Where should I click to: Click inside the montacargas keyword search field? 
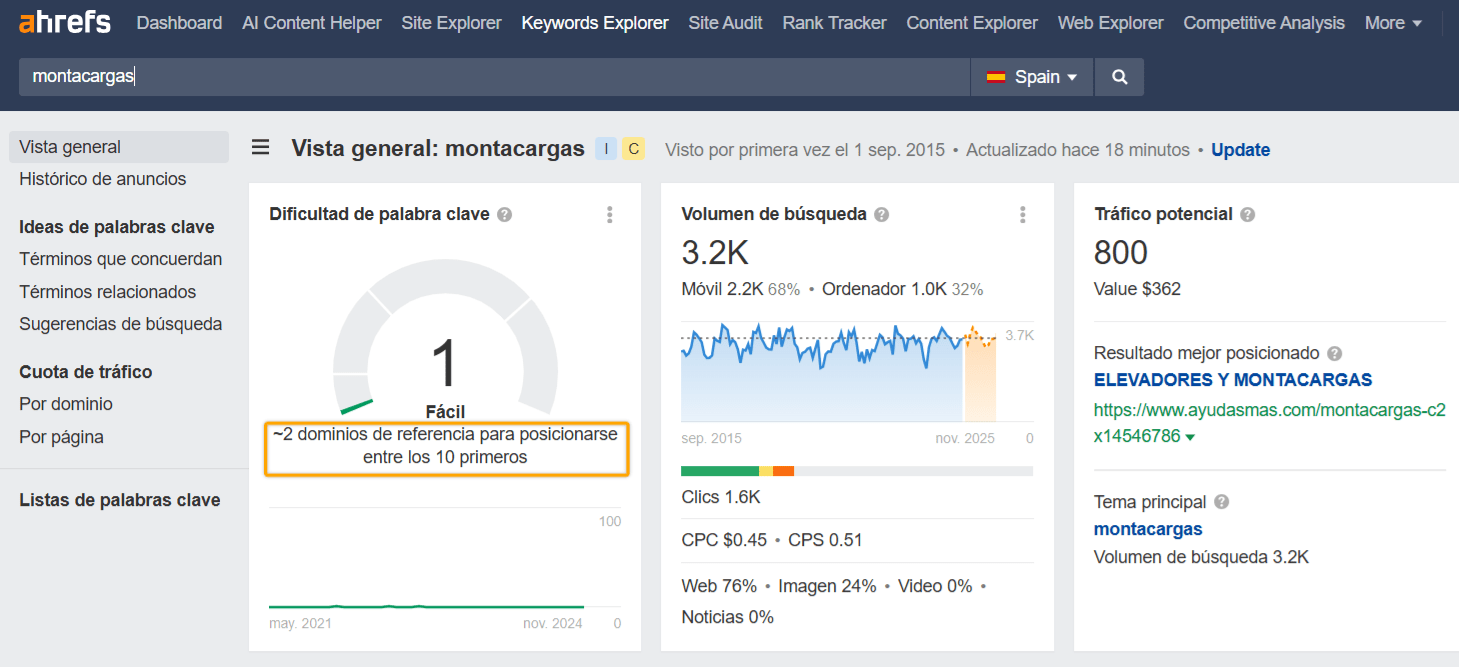400,76
